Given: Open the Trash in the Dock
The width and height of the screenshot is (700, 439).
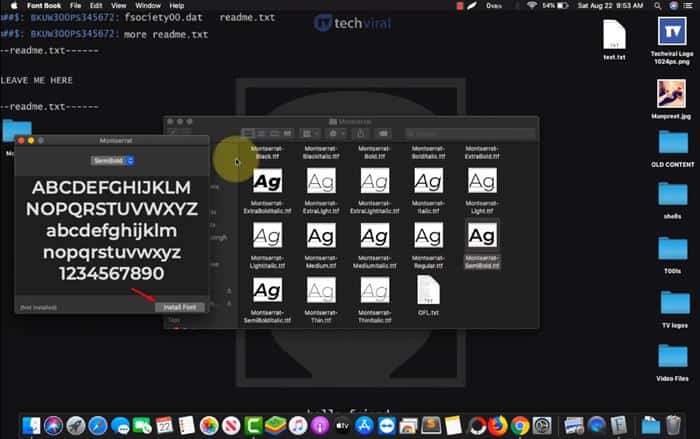Looking at the screenshot, I should pos(673,426).
